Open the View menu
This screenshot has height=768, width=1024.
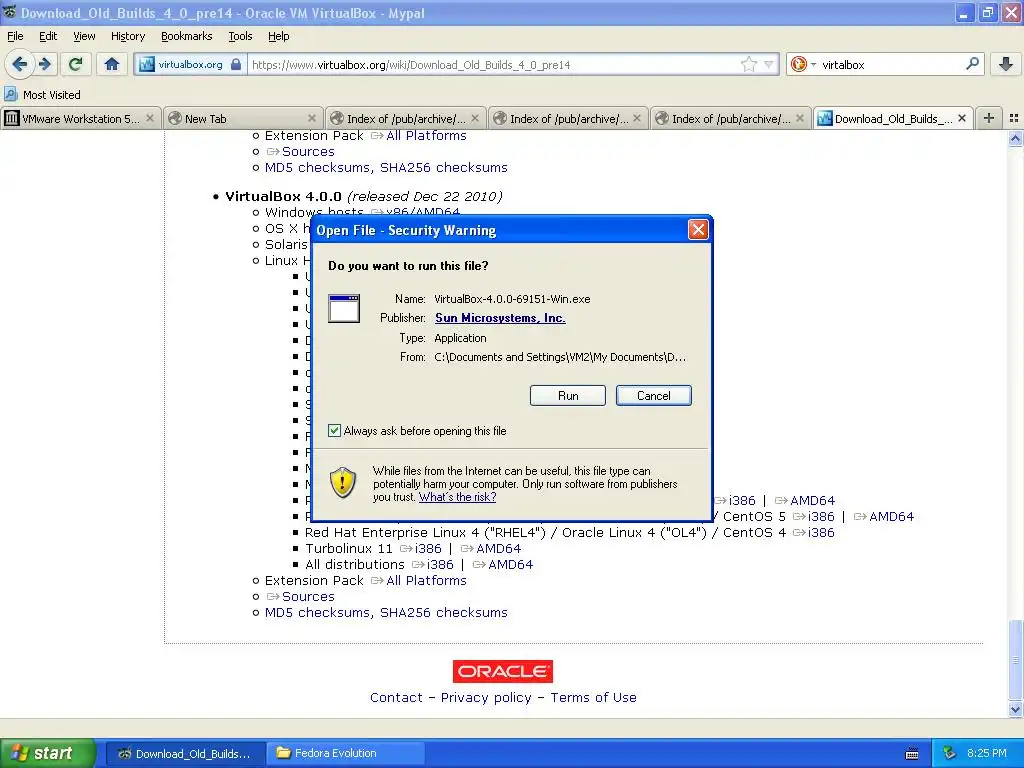click(x=84, y=36)
